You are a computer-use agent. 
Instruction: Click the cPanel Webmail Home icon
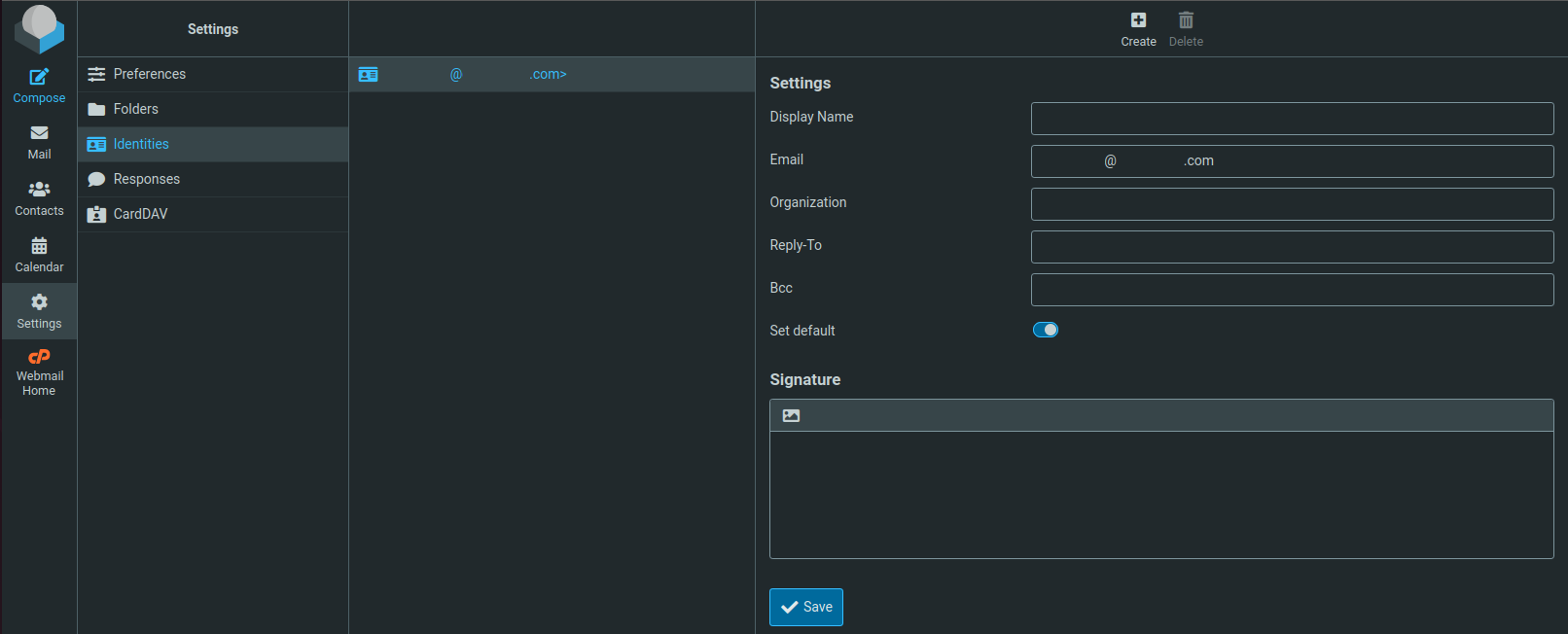[x=39, y=358]
